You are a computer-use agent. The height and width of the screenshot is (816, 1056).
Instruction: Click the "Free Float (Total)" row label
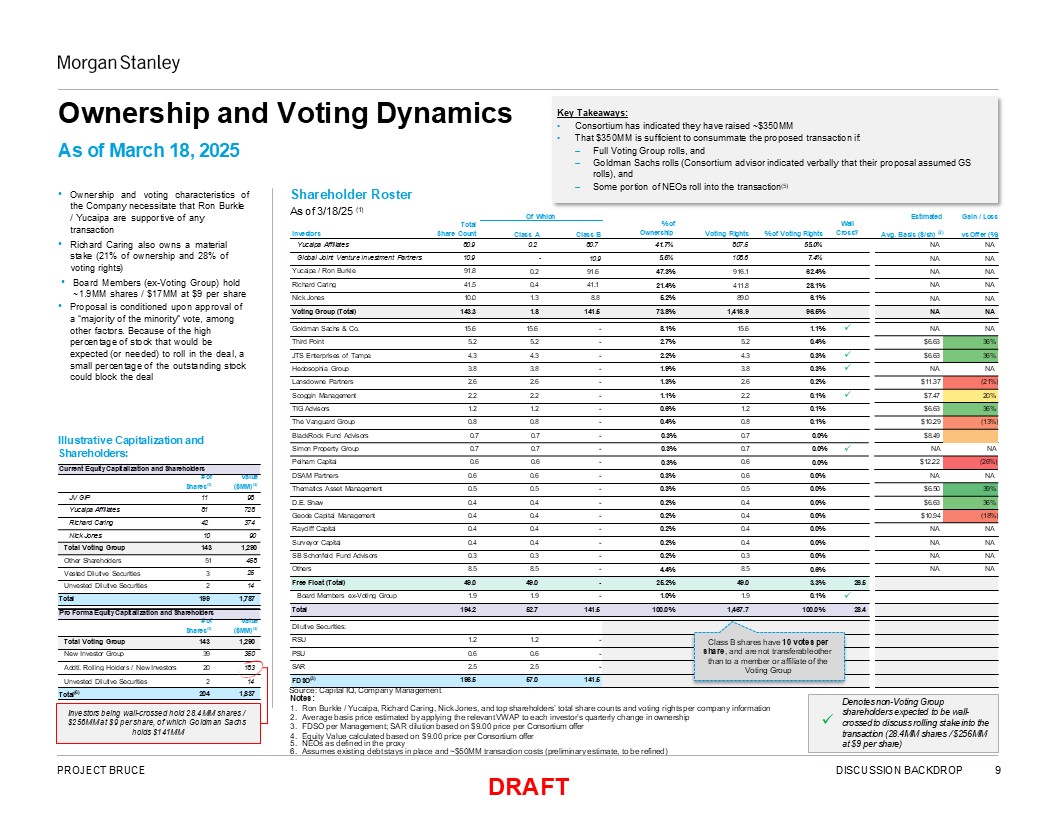[319, 582]
